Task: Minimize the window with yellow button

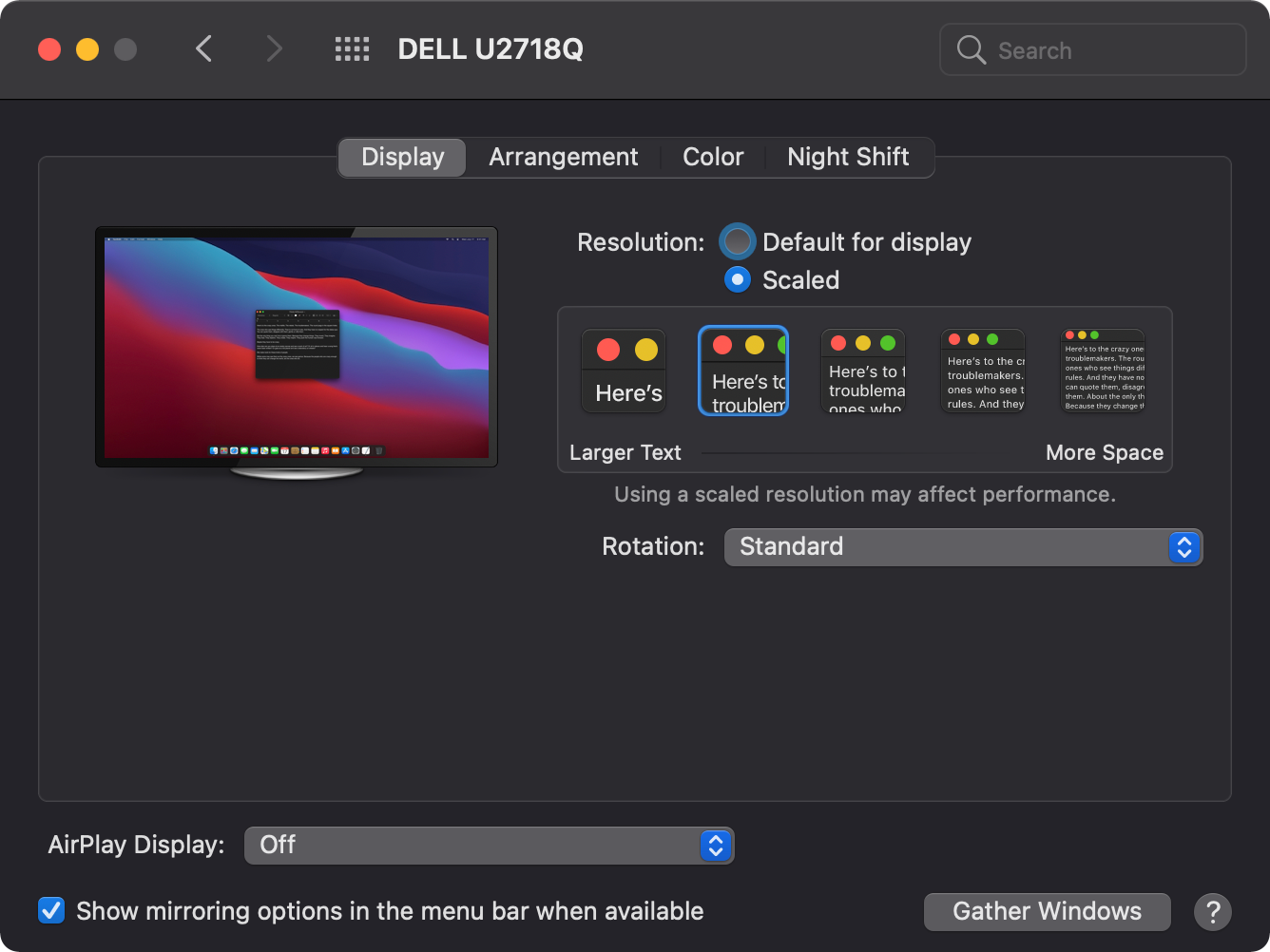Action: 87,49
